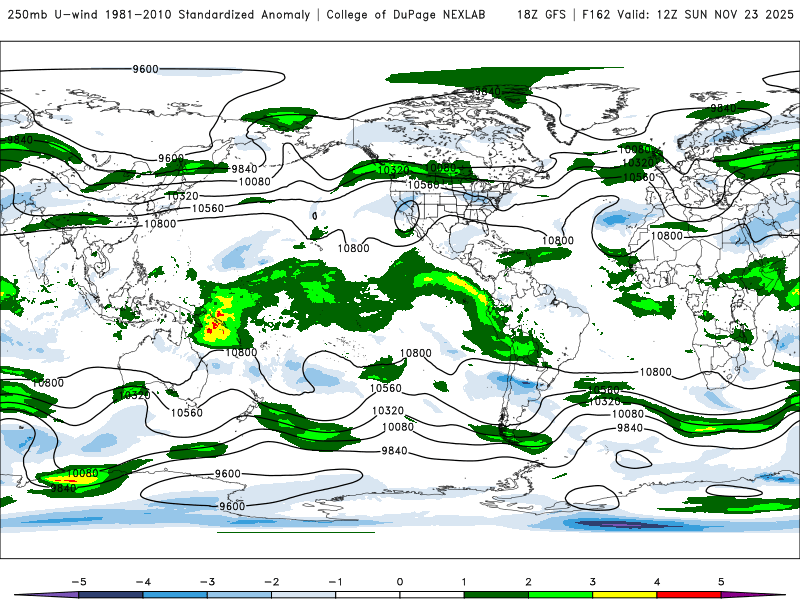Click the dark green 1 to 2 colorbar segment
Image resolution: width=800 pixels, height=600 pixels.
click(x=496, y=595)
